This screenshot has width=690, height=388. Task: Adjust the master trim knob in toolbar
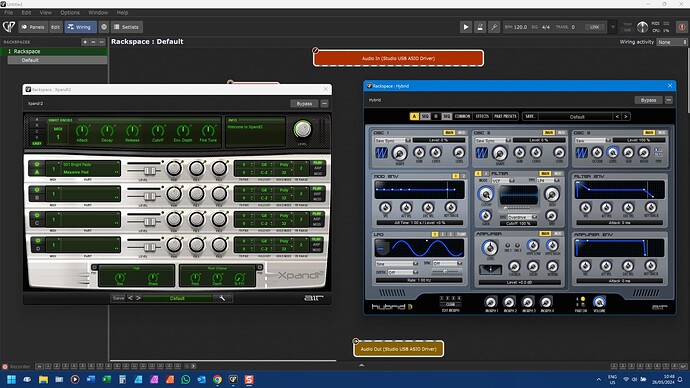[x=642, y=27]
